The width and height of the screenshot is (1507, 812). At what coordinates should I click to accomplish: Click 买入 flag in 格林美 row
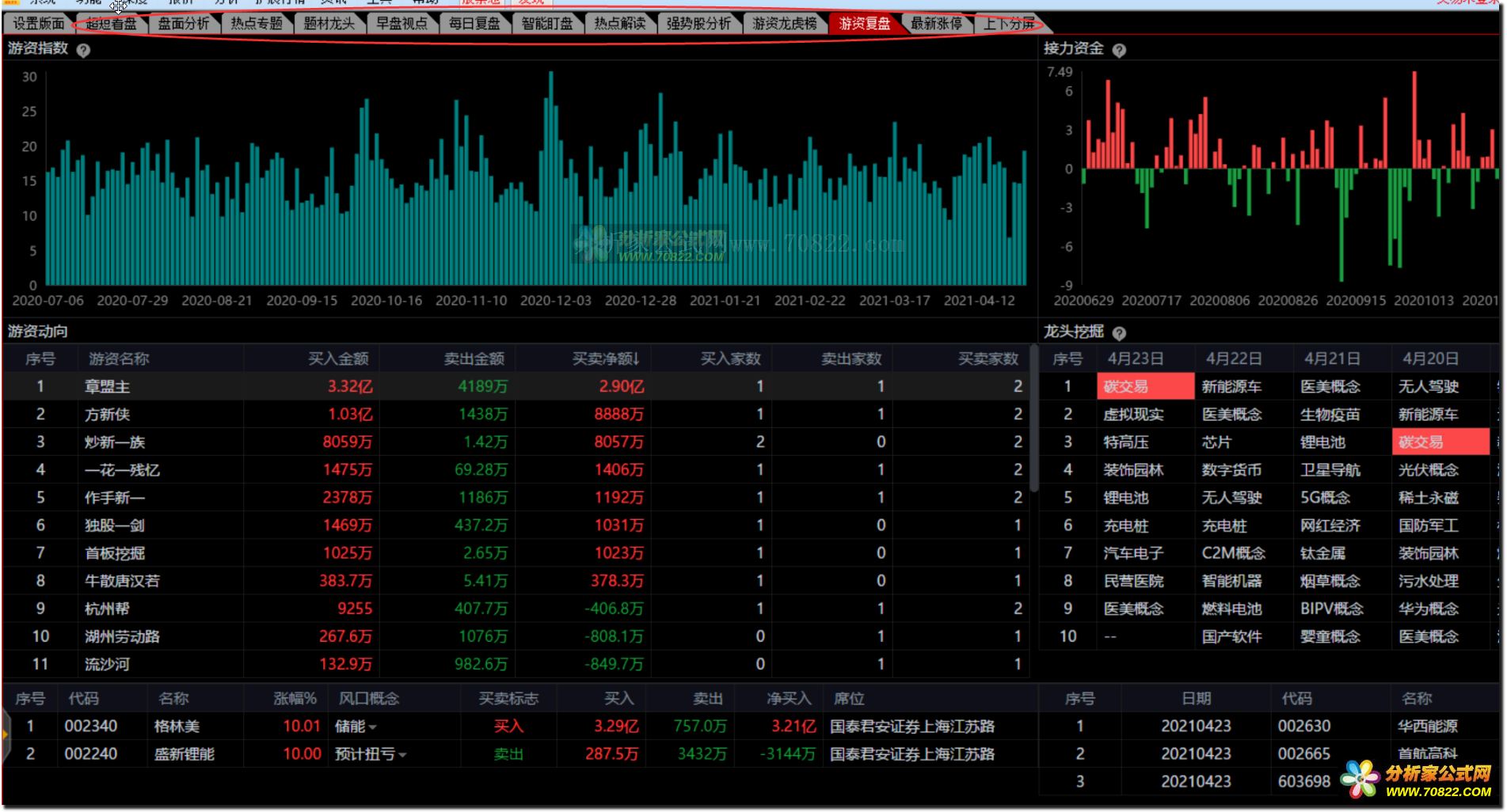[508, 727]
